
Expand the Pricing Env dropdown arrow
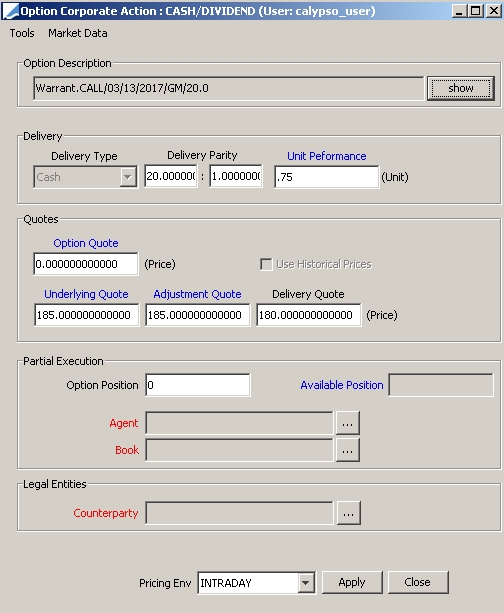306,583
